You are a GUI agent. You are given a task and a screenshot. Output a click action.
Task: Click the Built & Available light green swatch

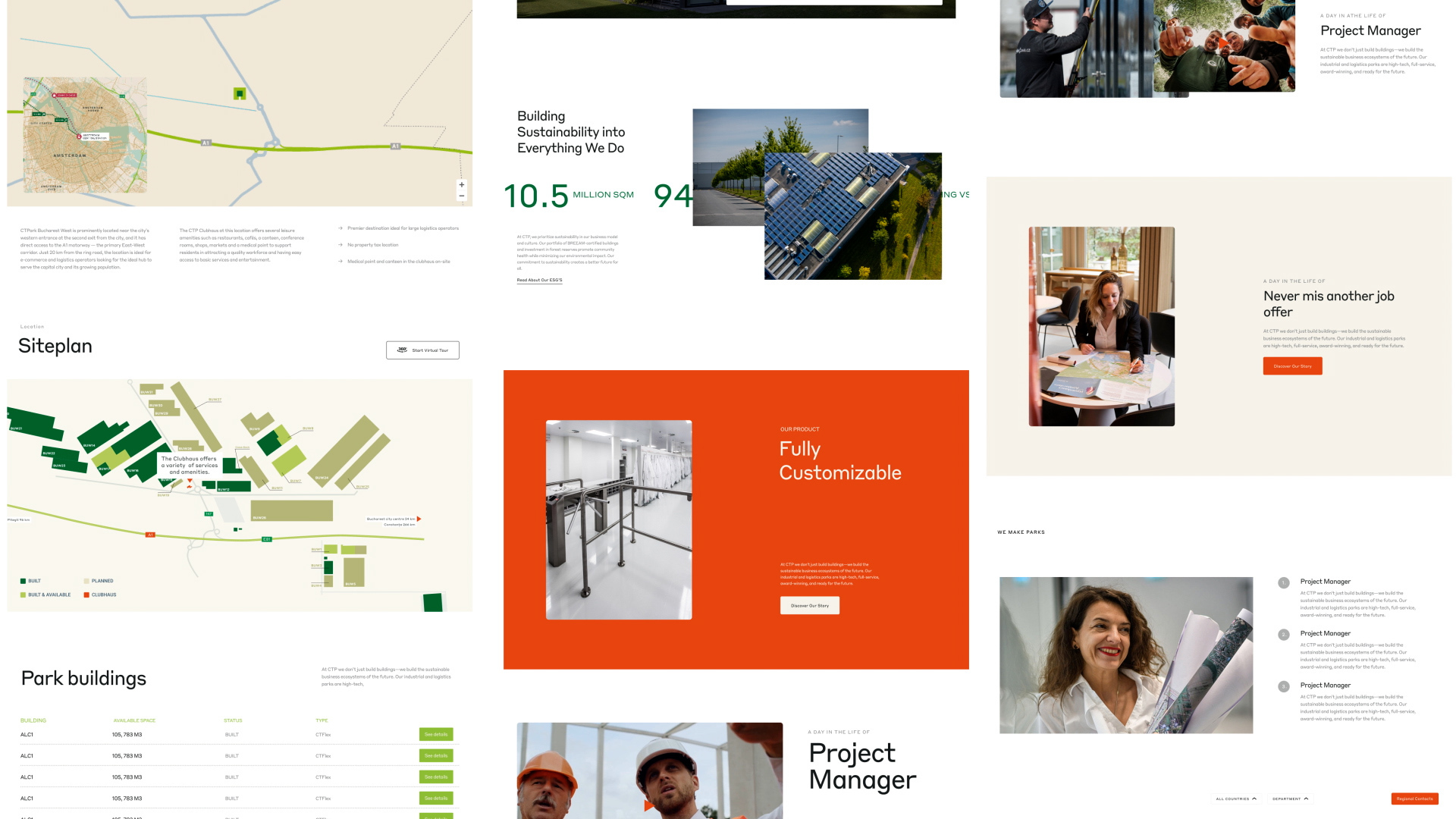pyautogui.click(x=23, y=595)
